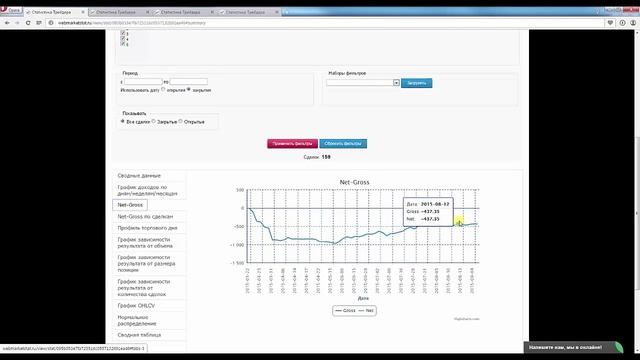
Task: Go back with the browser back arrow
Action: (x=7, y=23)
